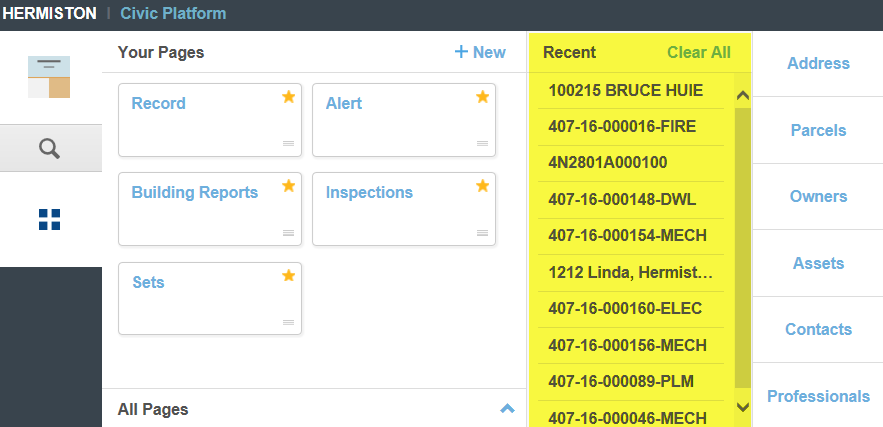Click the star icon on Sets card
Viewport: 883px width, 427px height.
(288, 276)
